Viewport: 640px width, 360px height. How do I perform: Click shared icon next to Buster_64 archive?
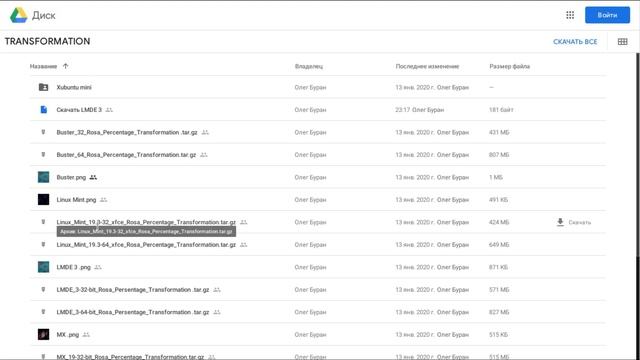pos(204,155)
